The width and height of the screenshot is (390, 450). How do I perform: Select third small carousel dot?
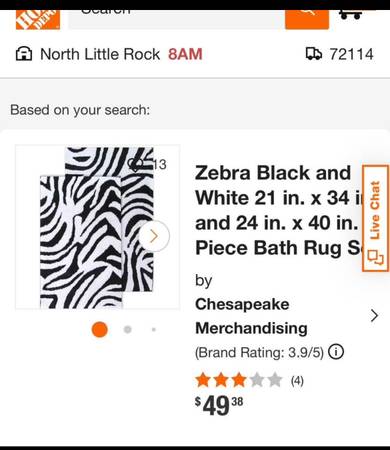tap(154, 330)
